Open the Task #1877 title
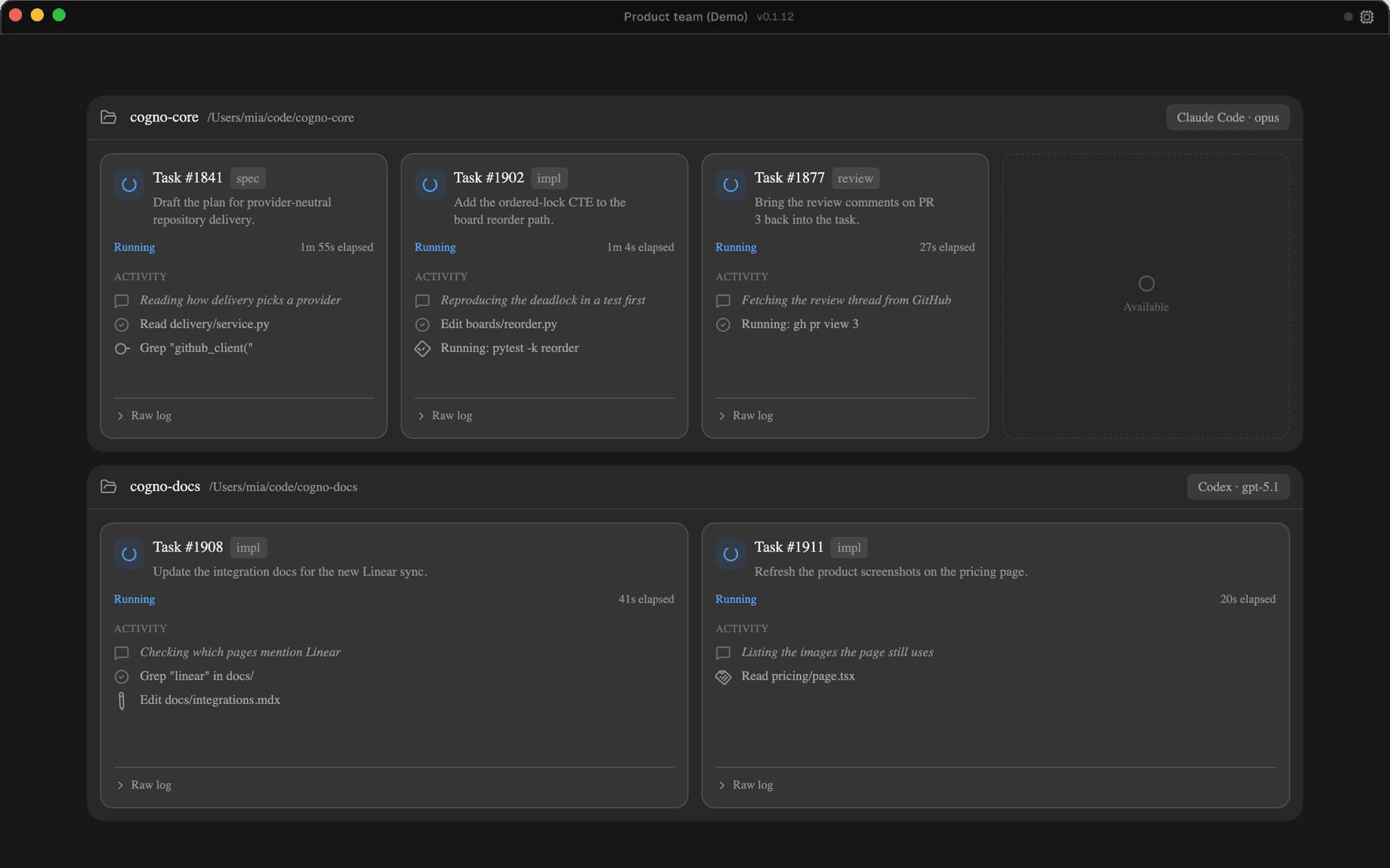Image resolution: width=1390 pixels, height=868 pixels. point(789,178)
